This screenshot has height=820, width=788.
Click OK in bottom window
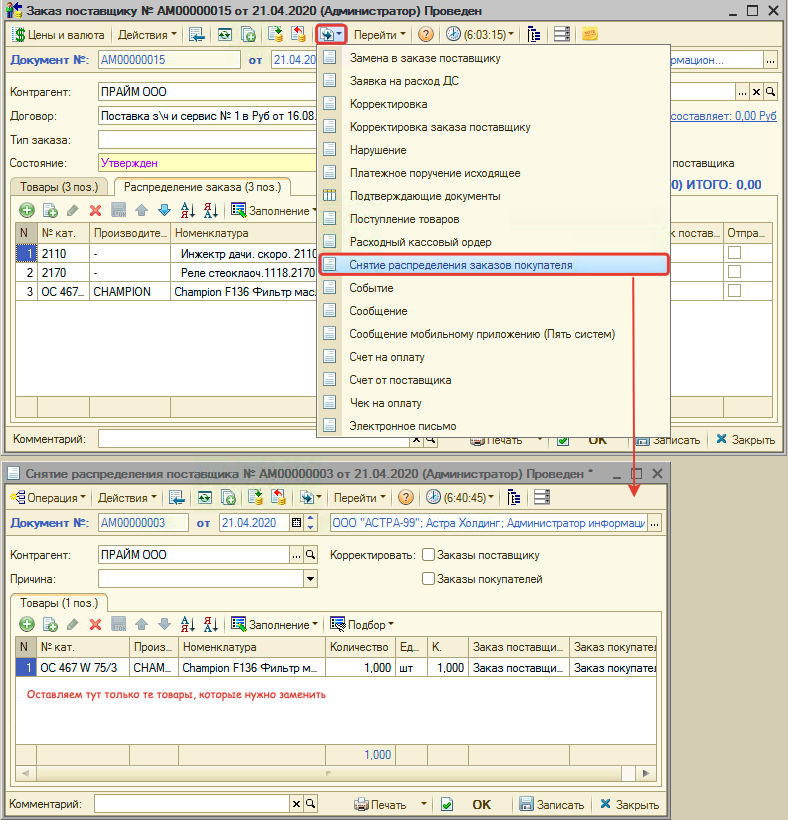pyautogui.click(x=481, y=804)
